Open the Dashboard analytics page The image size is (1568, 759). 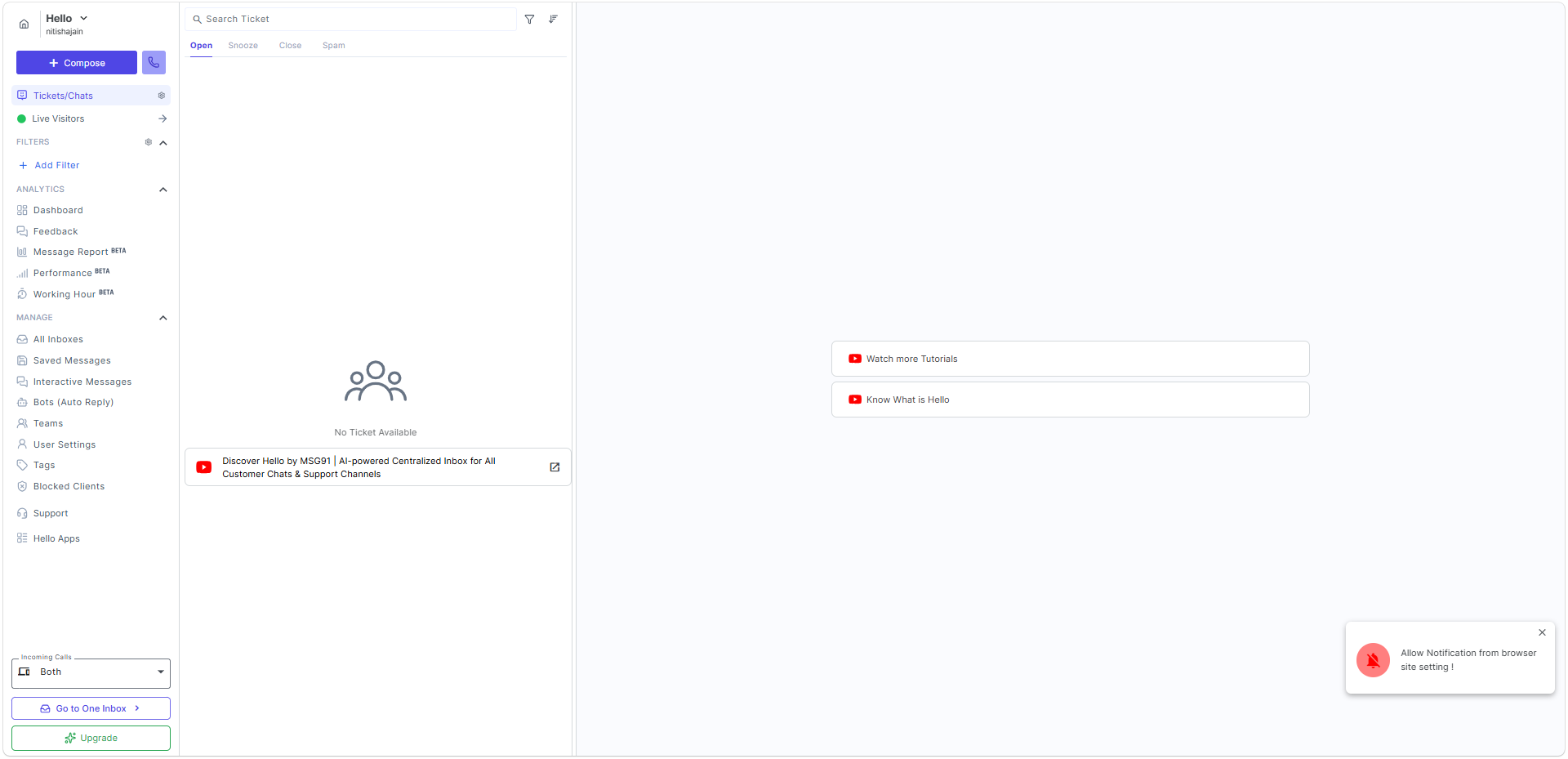tap(58, 210)
